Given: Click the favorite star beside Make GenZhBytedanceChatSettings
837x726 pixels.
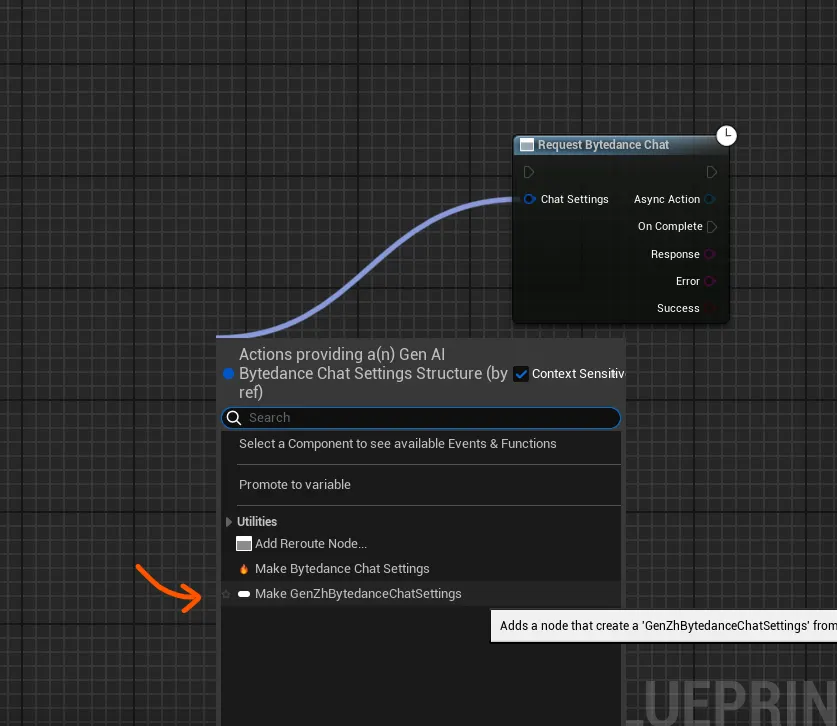Looking at the screenshot, I should tap(226, 594).
